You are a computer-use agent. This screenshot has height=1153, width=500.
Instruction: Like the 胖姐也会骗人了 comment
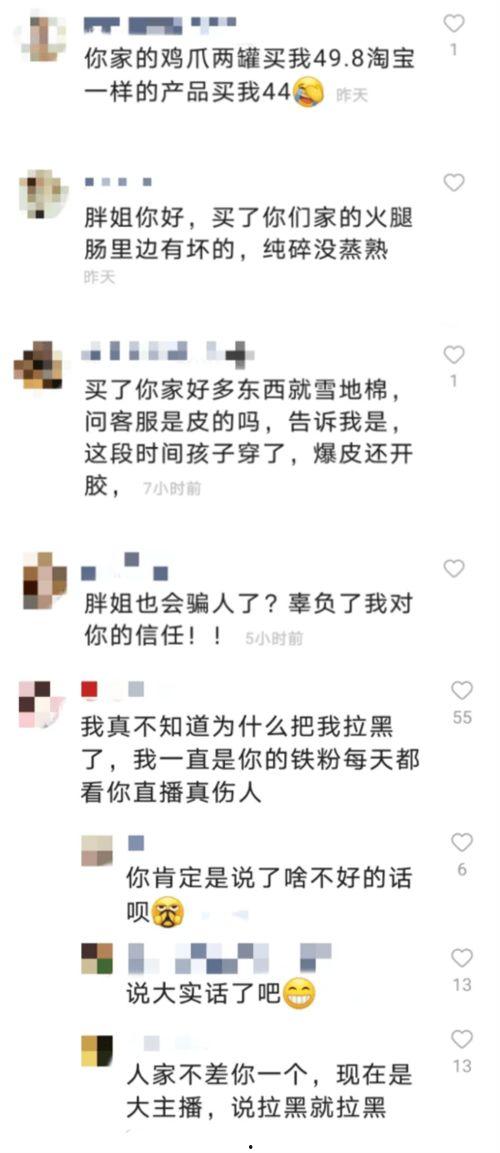pos(454,568)
